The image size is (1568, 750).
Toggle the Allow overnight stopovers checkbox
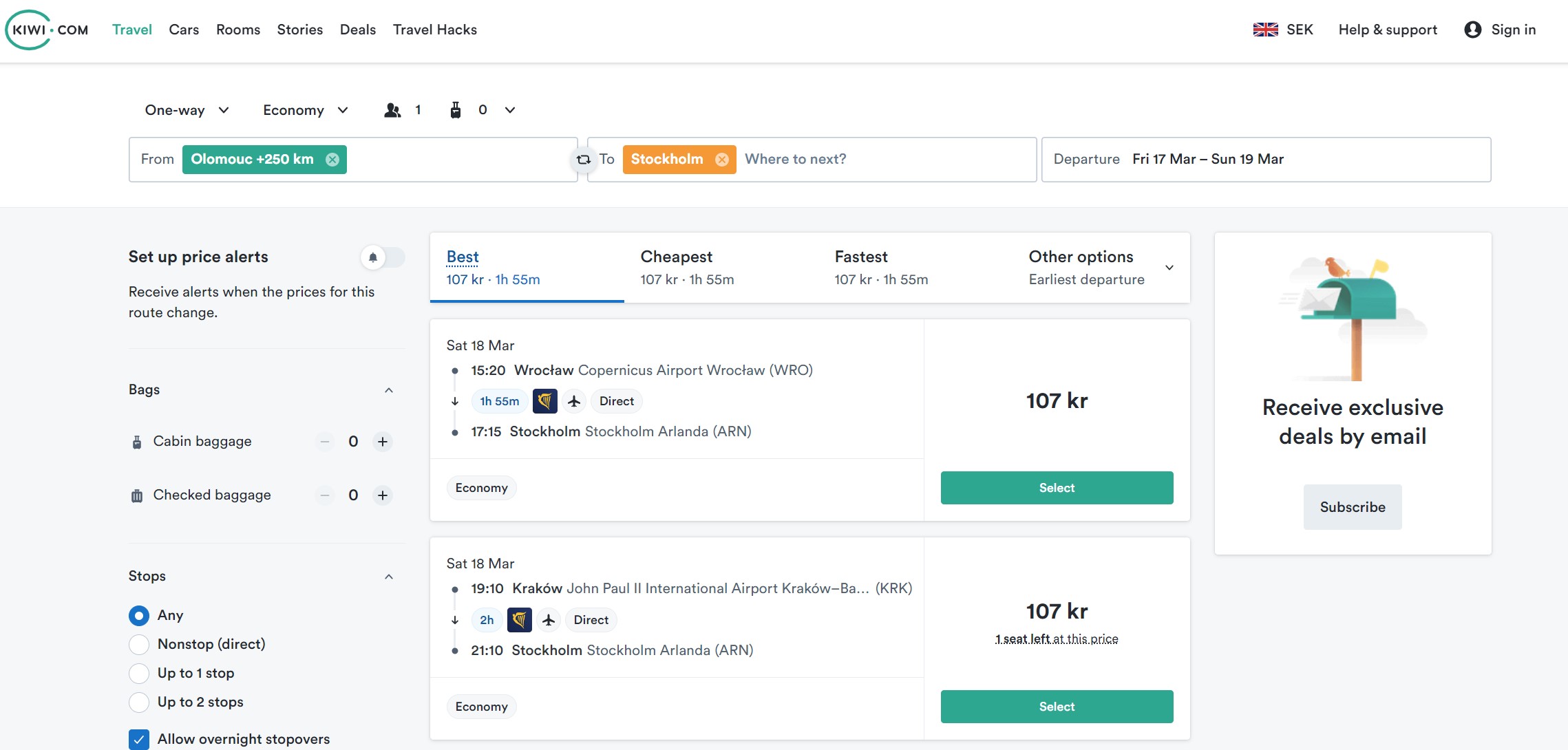pyautogui.click(x=138, y=738)
